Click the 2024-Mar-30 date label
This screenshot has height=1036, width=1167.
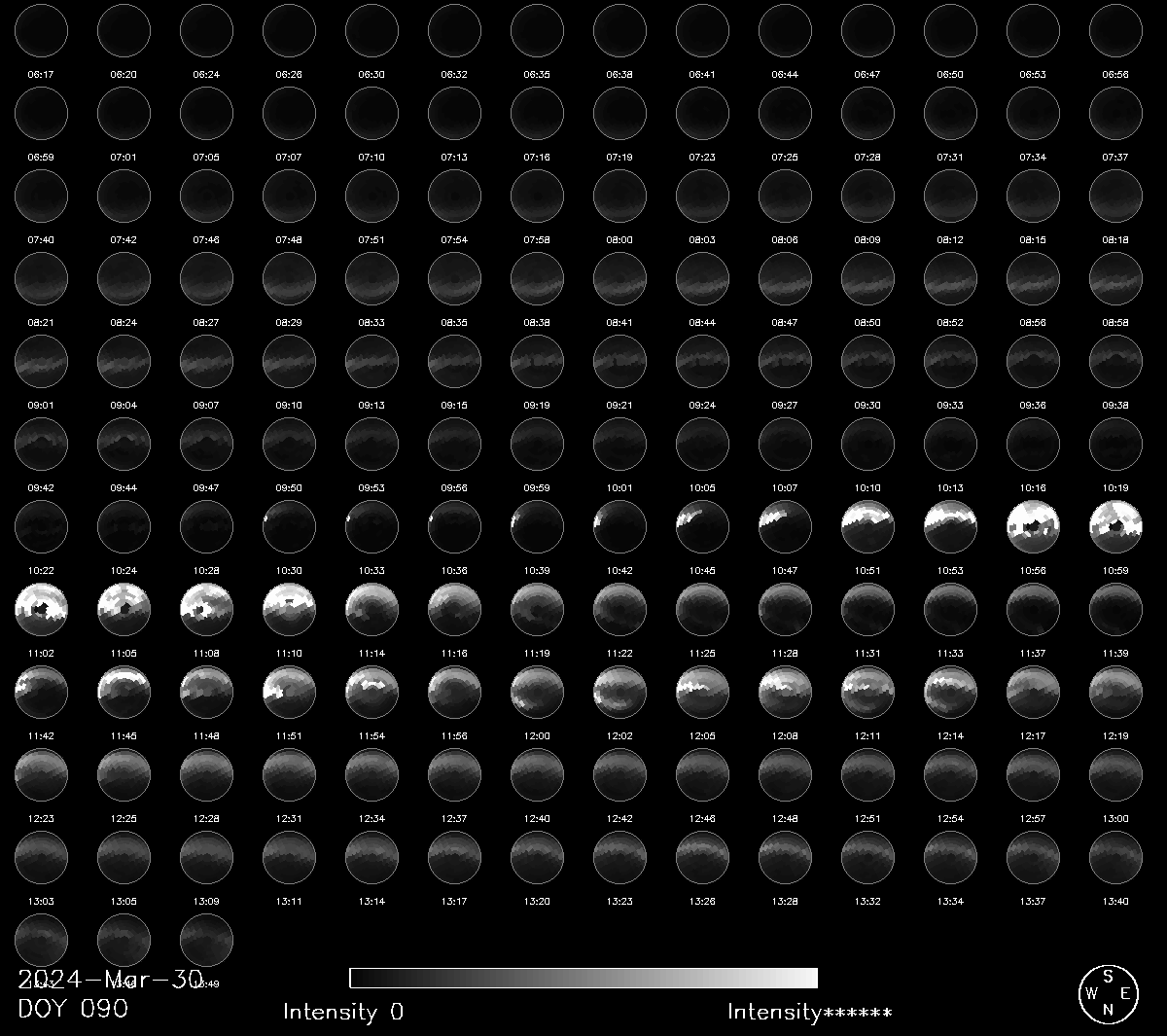pyautogui.click(x=110, y=979)
